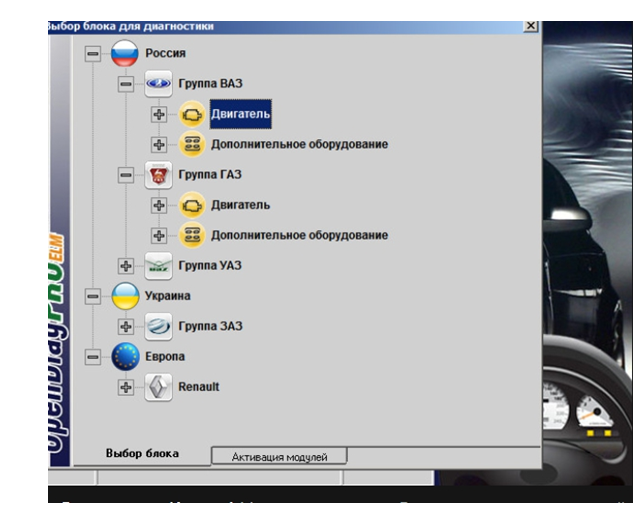Collapse the Россия tree node
This screenshot has height=511, width=644.
[x=93, y=53]
